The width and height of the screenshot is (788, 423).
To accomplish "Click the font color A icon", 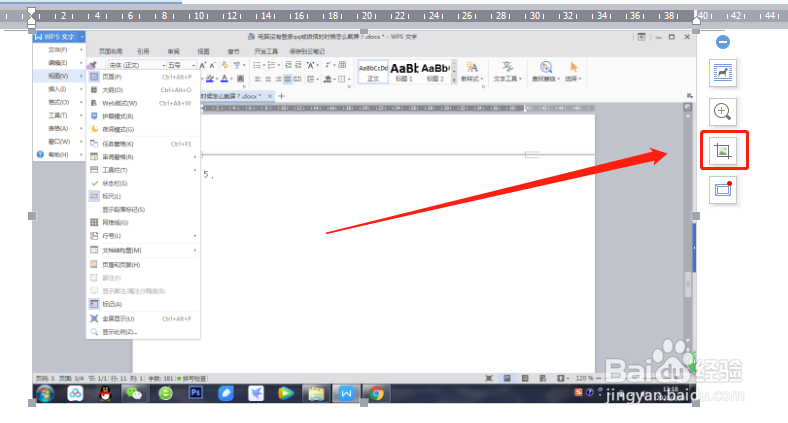I will click(224, 78).
